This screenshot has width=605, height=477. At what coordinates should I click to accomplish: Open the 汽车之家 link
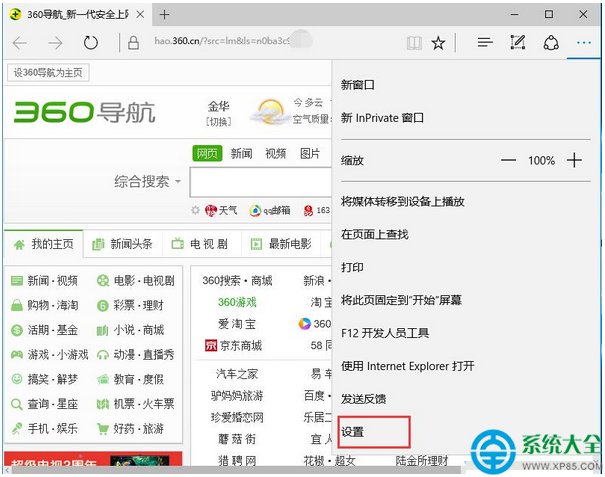click(237, 374)
